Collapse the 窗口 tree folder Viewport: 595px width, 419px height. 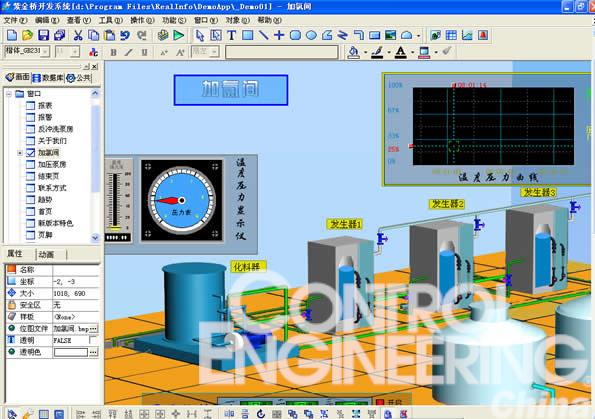(x=9, y=94)
